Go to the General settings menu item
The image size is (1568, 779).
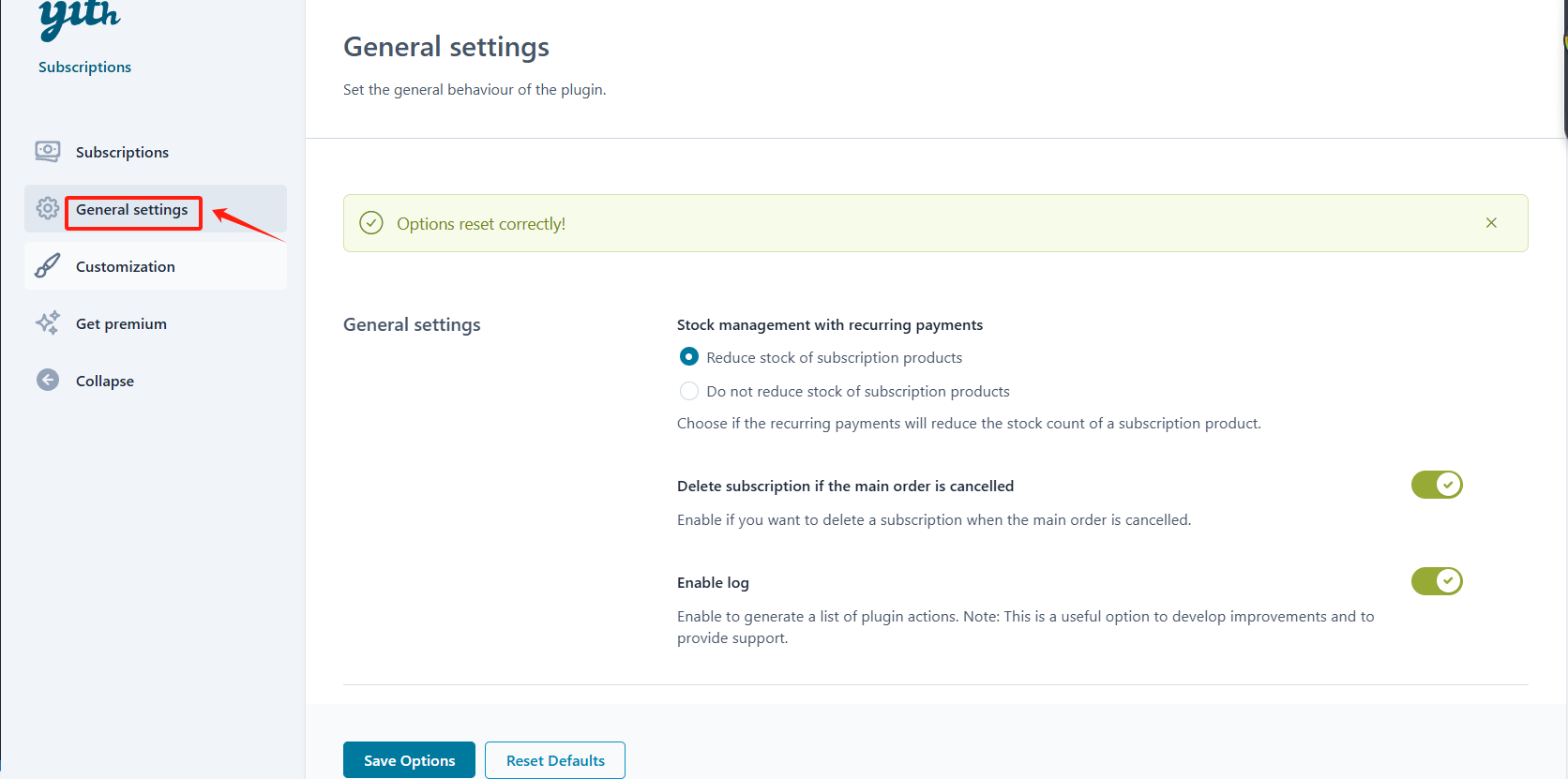(x=132, y=210)
